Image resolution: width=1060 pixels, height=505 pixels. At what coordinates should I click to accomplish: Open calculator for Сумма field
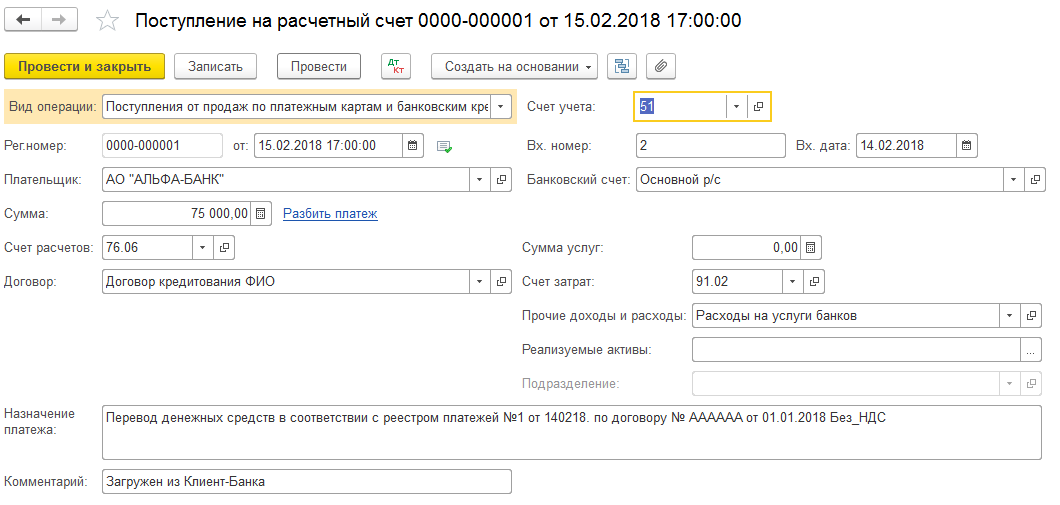pyautogui.click(x=260, y=213)
